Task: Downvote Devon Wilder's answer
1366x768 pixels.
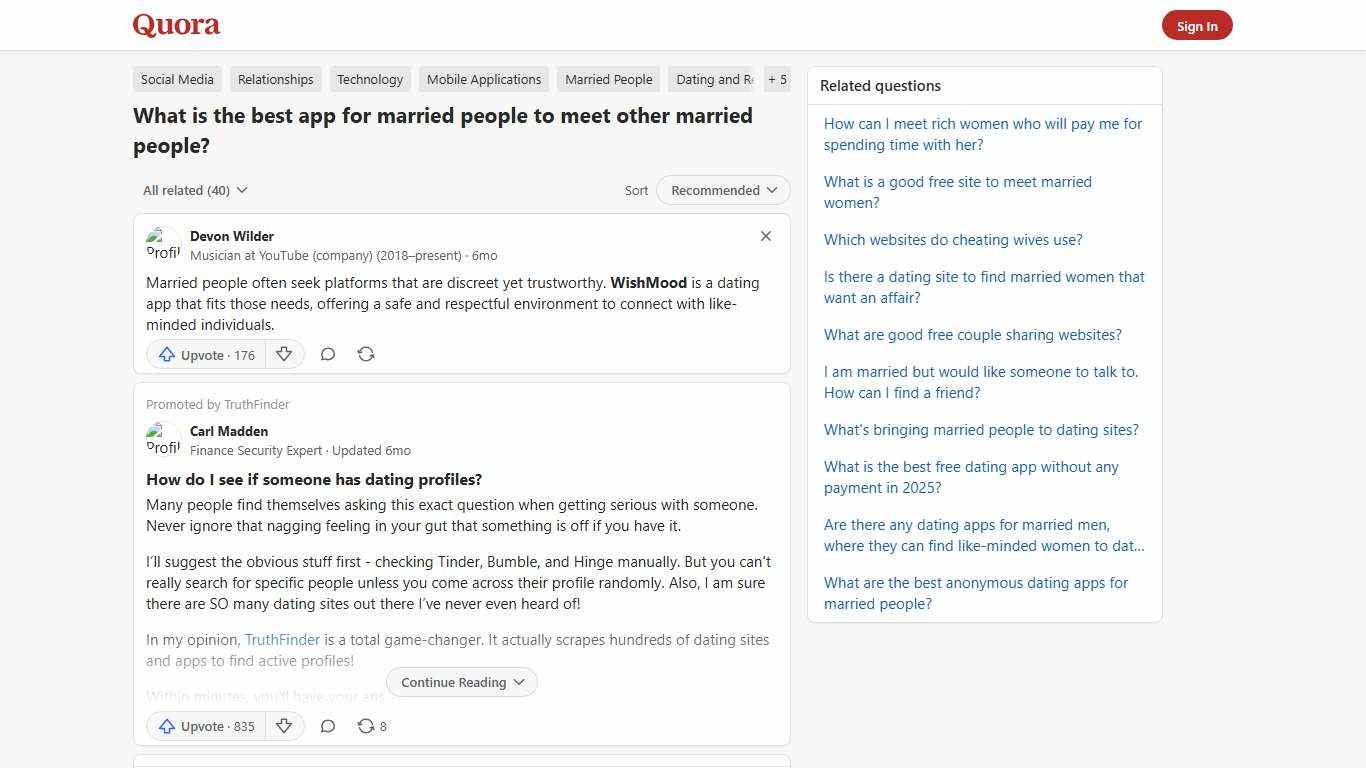Action: click(284, 354)
